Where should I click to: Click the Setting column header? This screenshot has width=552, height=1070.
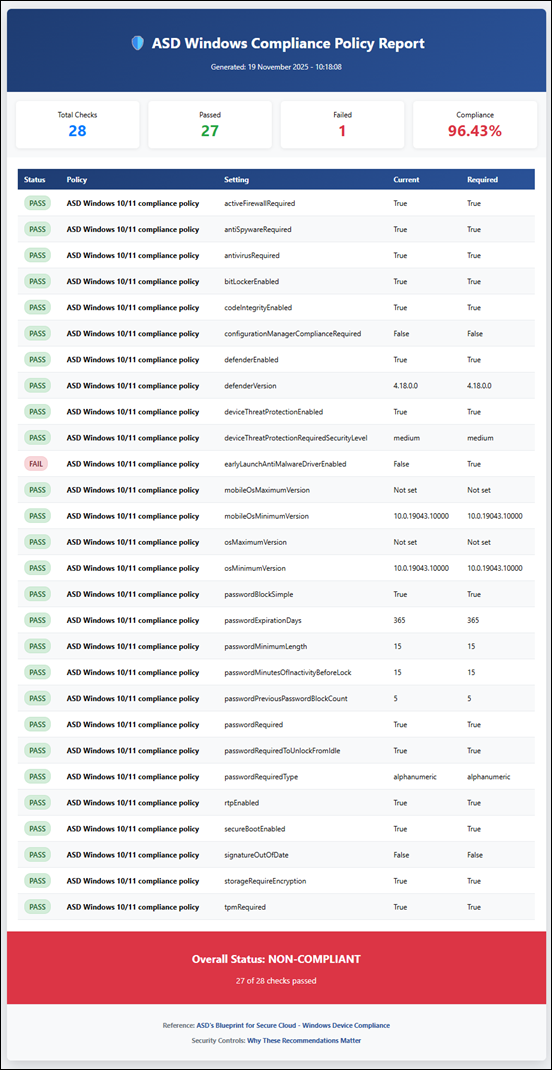pos(237,180)
